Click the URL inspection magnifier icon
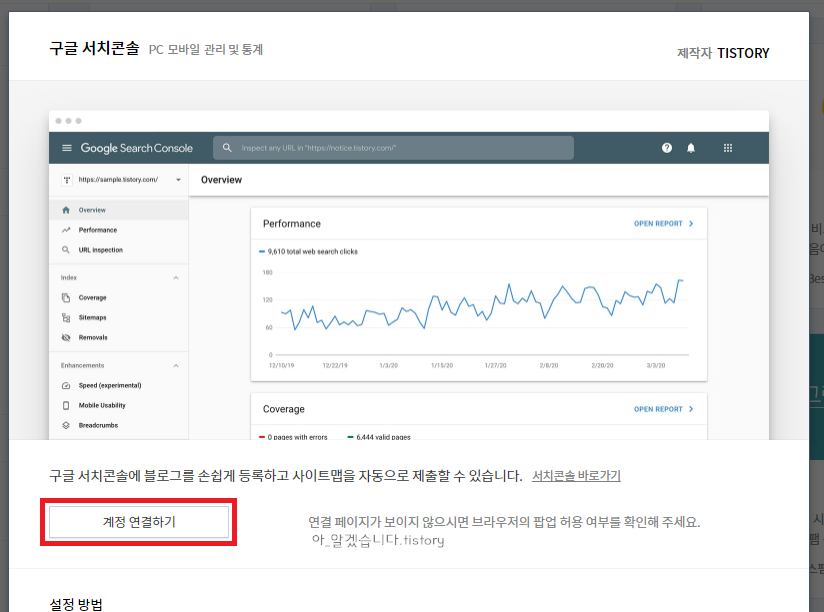Viewport: 824px width, 612px height. (66, 250)
